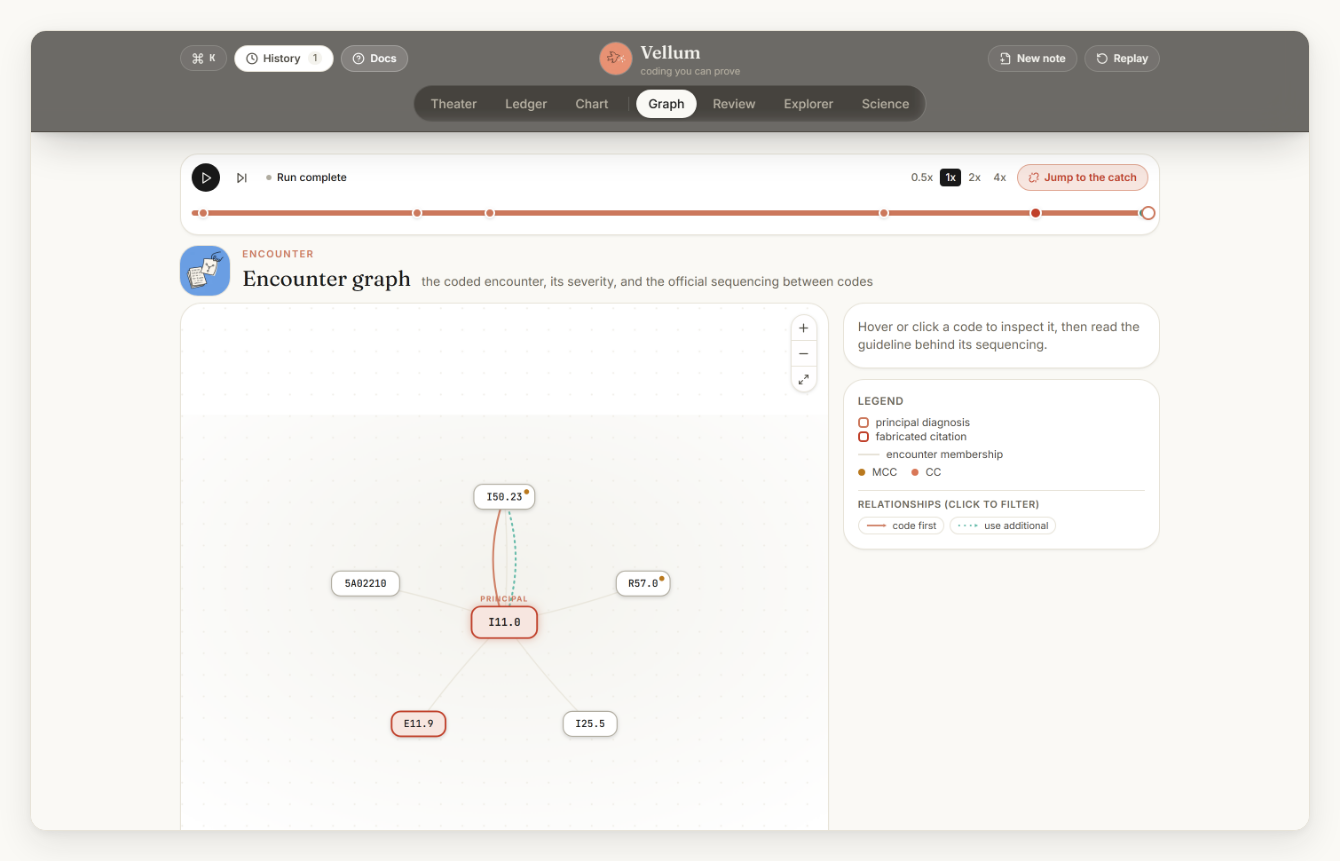Screen dimensions: 1340x861
Task: Select the principal I11.0 node
Action: (x=504, y=622)
